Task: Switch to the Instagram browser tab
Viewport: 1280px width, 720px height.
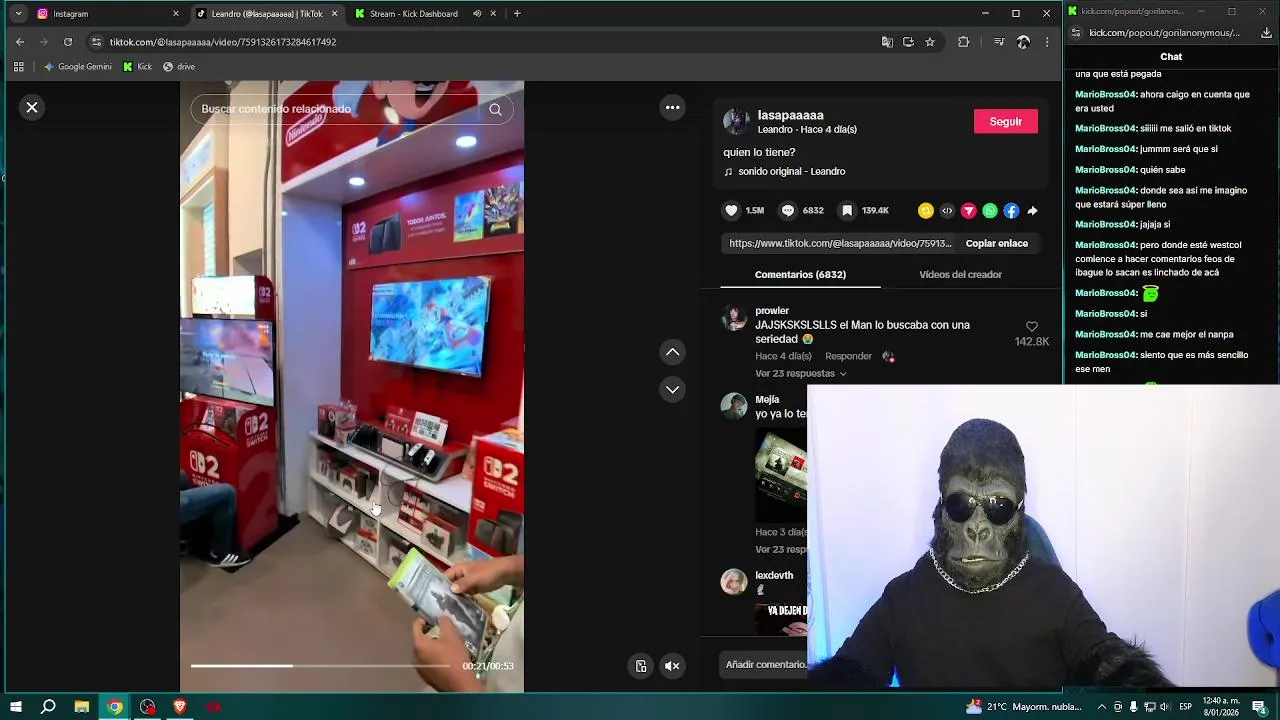Action: (105, 14)
